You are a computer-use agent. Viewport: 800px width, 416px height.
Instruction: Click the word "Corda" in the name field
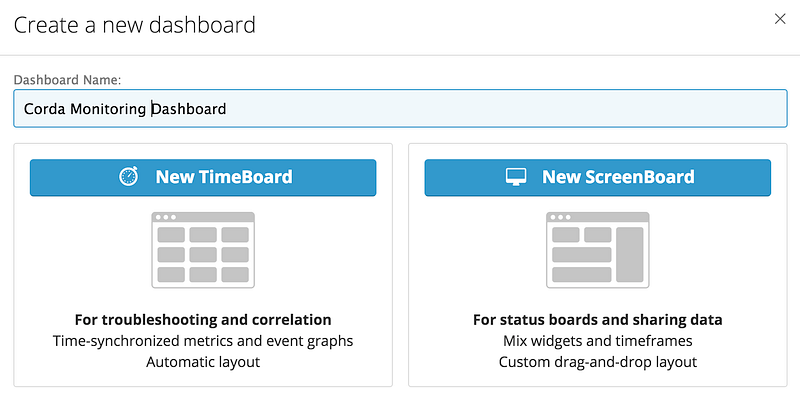tap(44, 108)
